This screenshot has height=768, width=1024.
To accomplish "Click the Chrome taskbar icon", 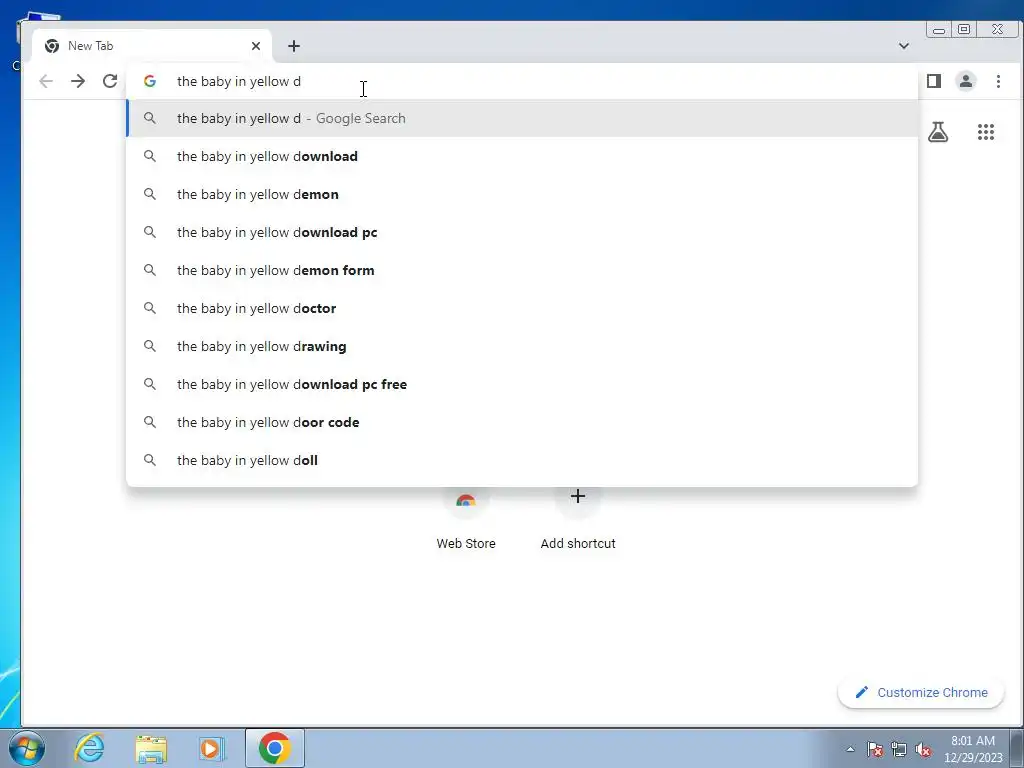I will click(x=274, y=748).
